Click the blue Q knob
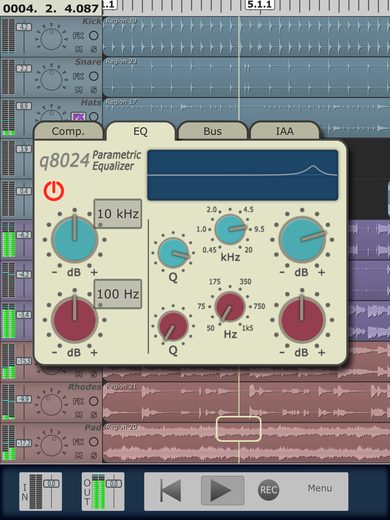The width and height of the screenshot is (390, 520). pos(173,253)
